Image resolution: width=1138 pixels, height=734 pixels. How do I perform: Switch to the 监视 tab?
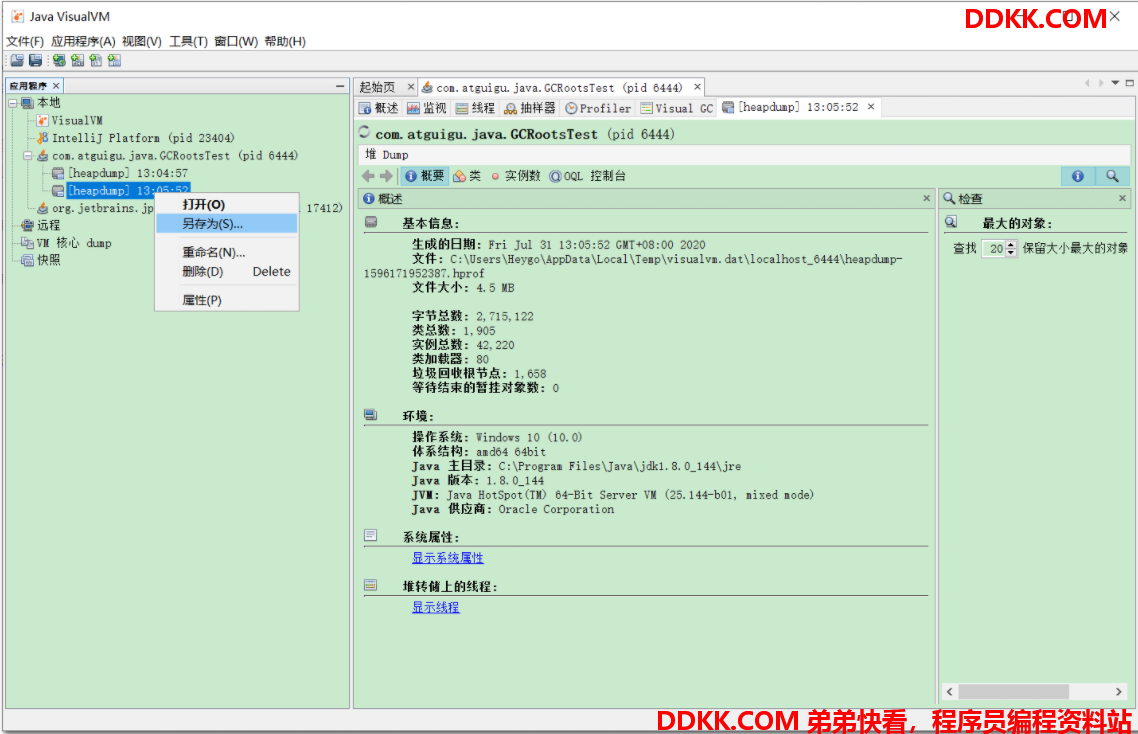pos(427,108)
